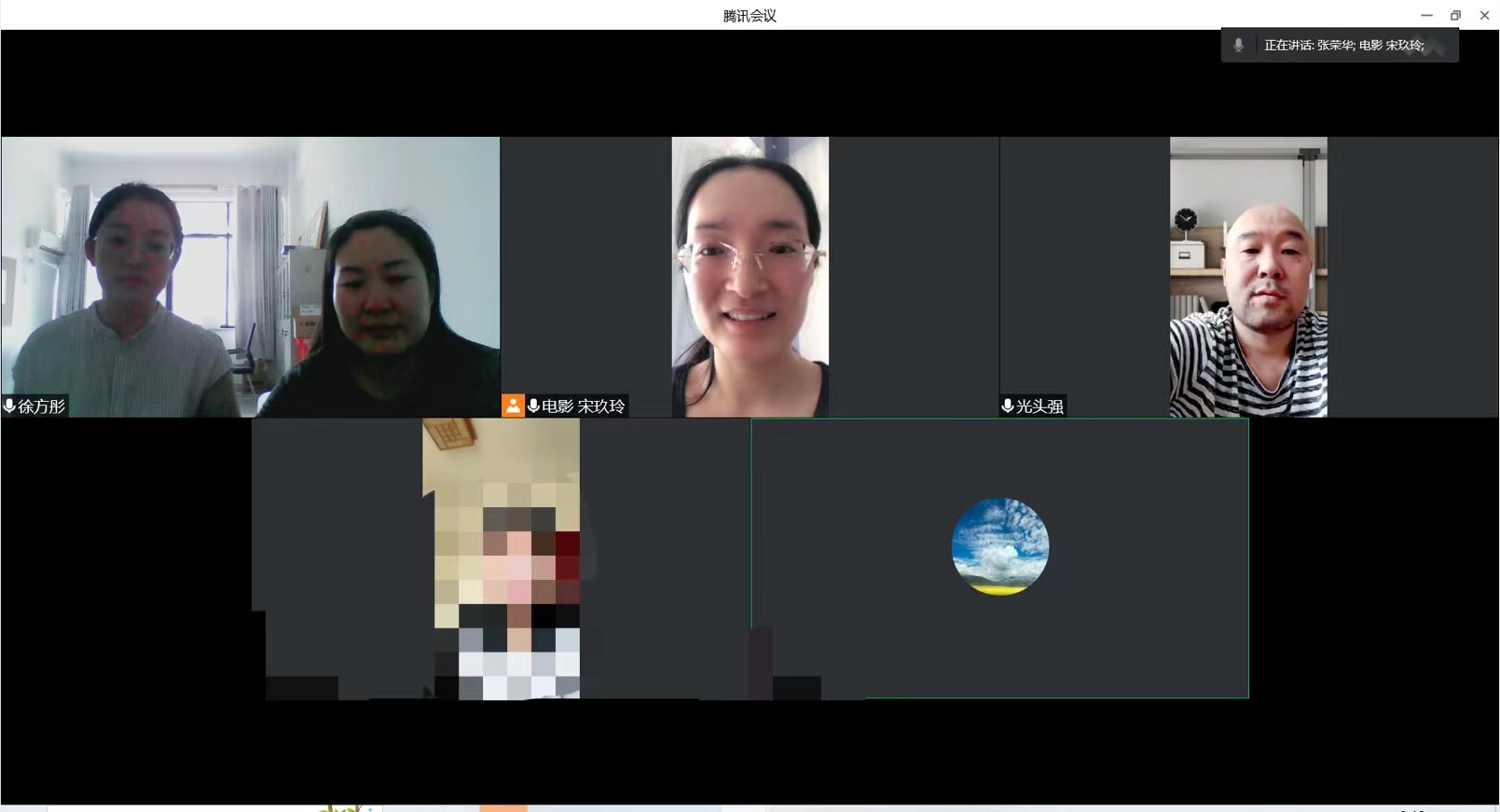
Task: Minimize the 腾讯会议 window
Action: click(x=1426, y=15)
